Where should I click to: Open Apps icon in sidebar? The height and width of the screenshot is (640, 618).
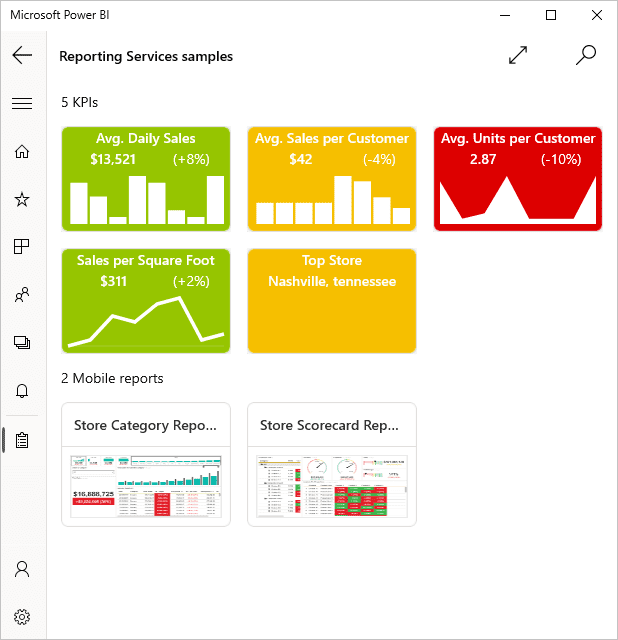(22, 247)
